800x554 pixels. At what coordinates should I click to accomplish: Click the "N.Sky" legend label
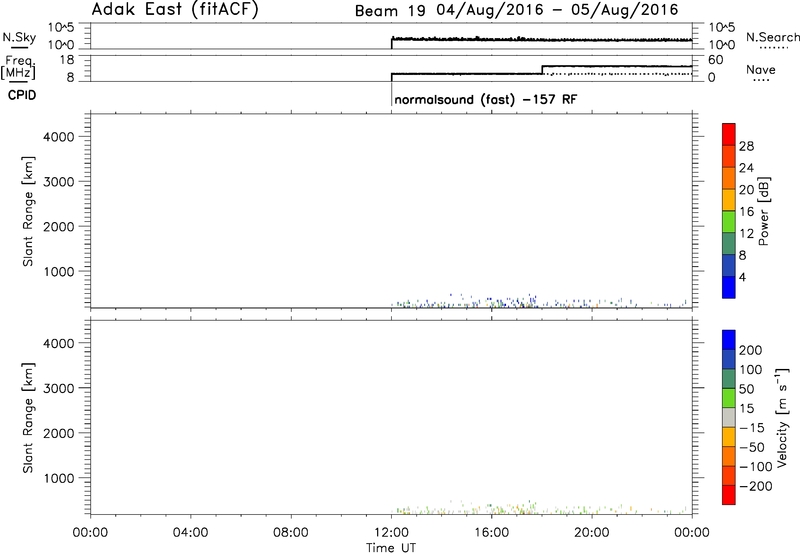click(x=19, y=37)
